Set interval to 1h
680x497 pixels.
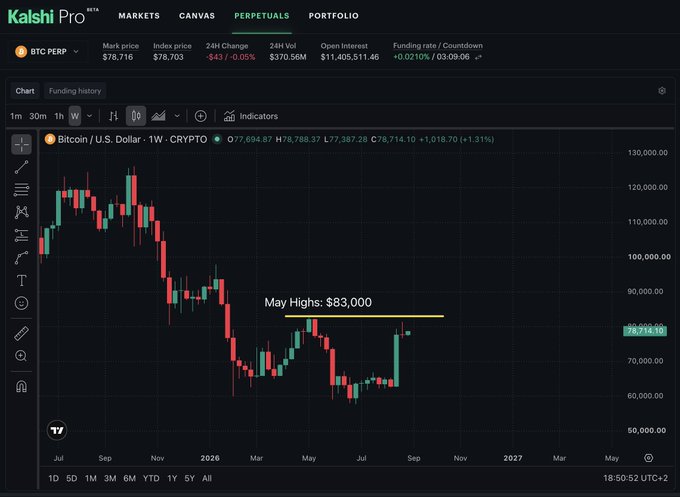59,116
